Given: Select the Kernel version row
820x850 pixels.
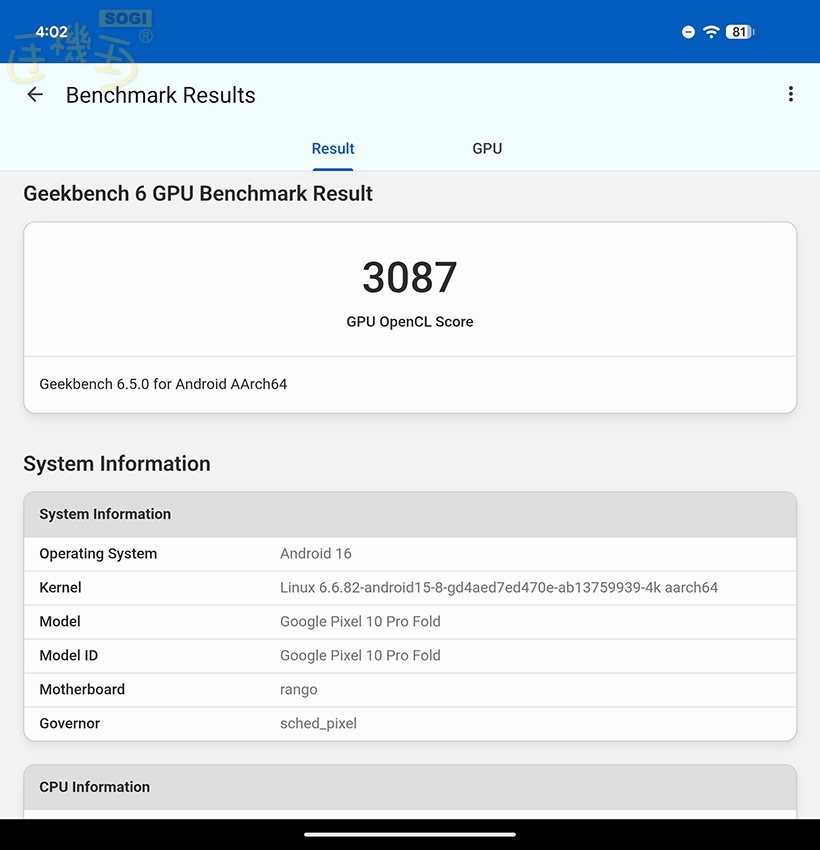Looking at the screenshot, I should point(409,588).
